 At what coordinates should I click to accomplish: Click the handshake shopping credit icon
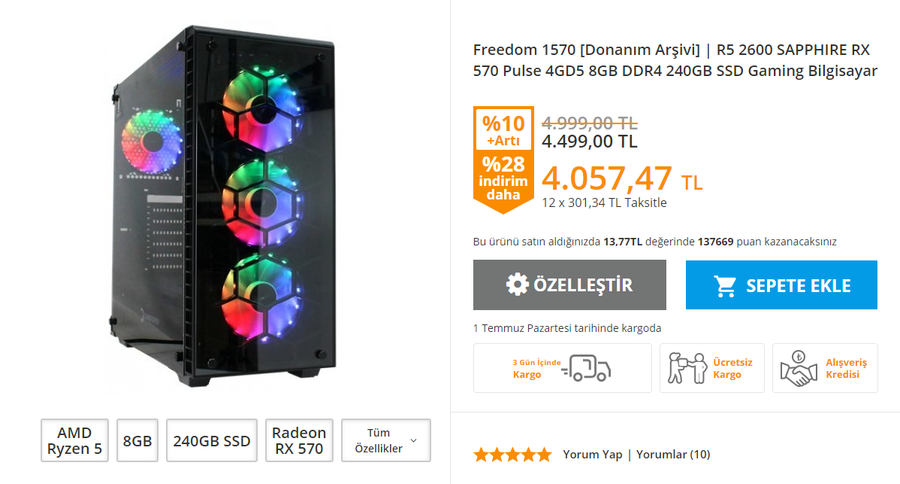pos(798,368)
